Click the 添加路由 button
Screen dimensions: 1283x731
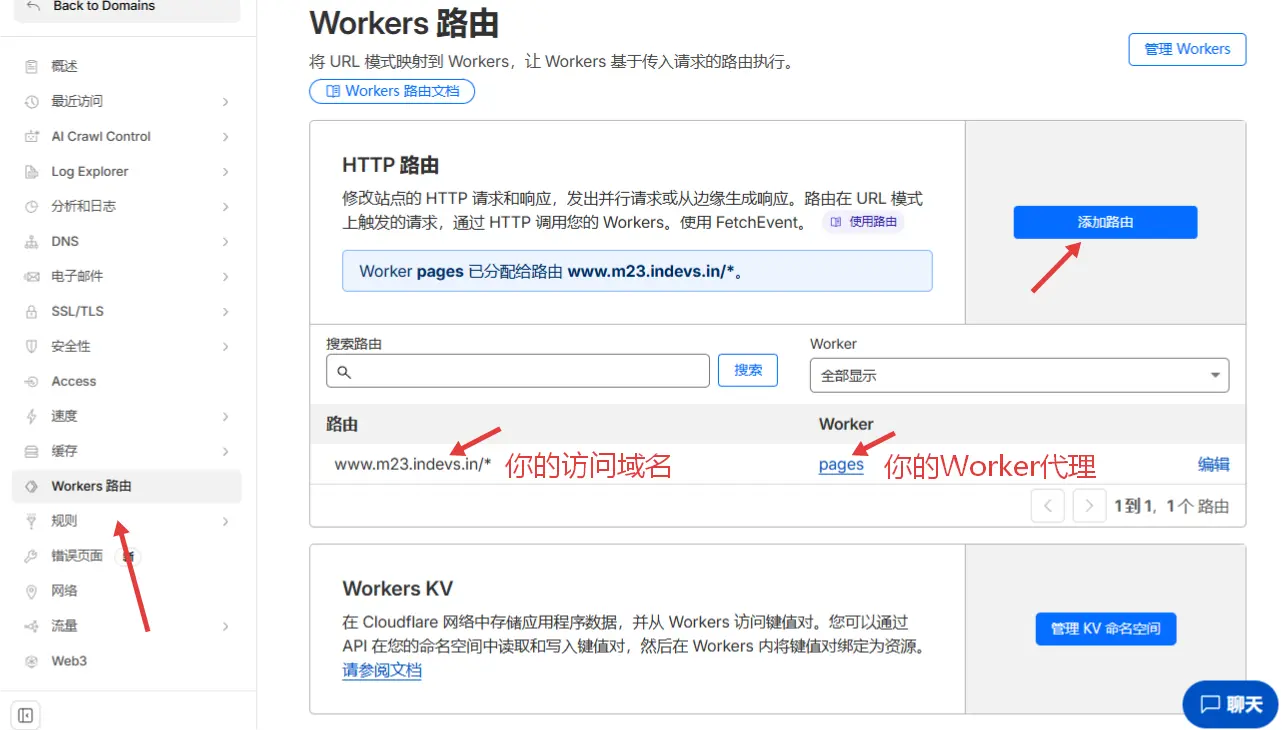coord(1104,222)
